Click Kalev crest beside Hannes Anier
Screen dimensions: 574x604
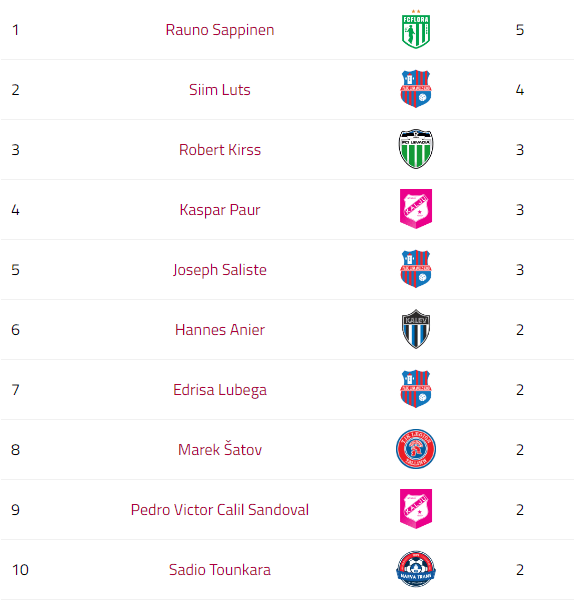416,329
